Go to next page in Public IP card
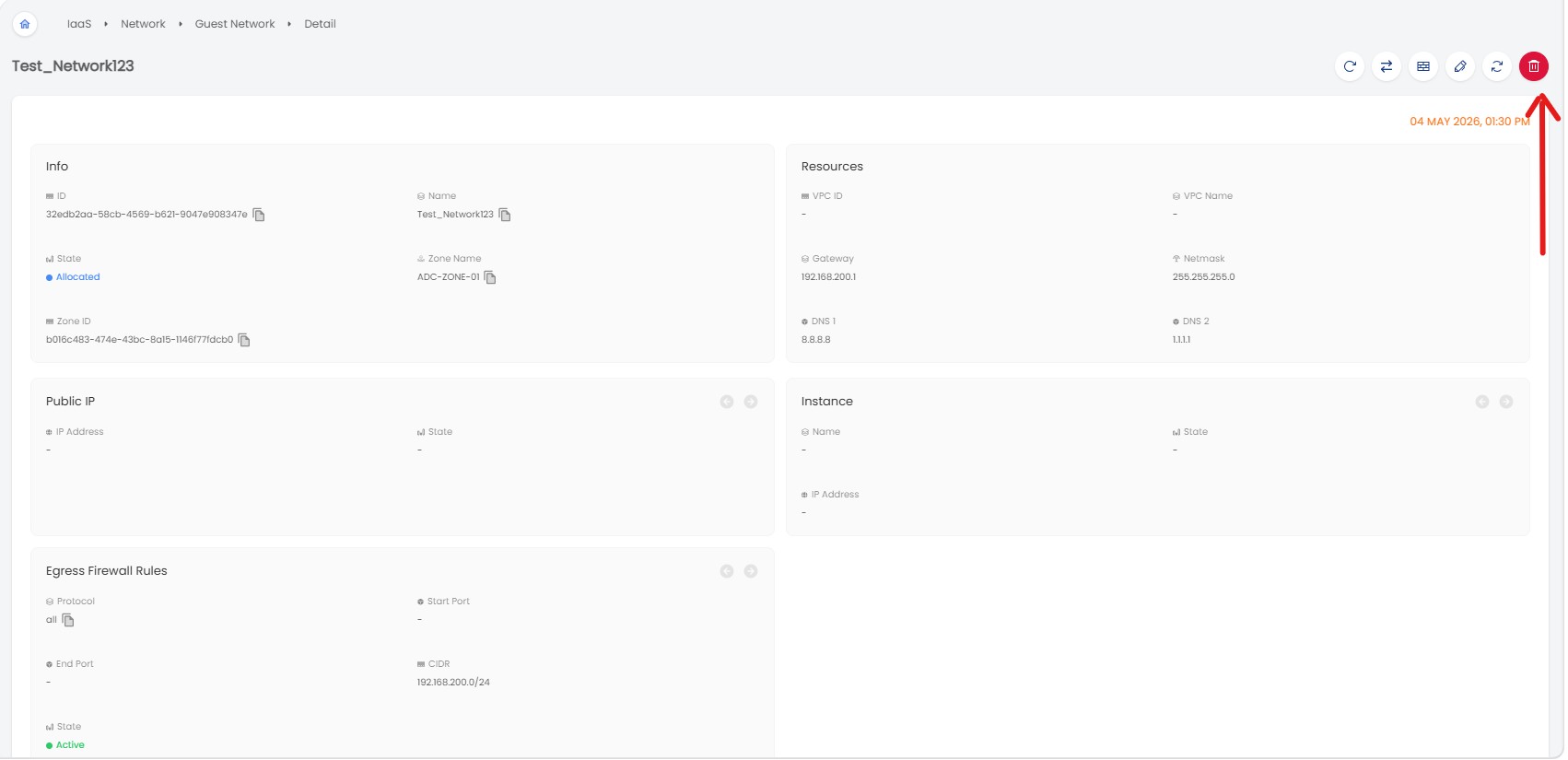Viewport: 1568px width, 760px height. pyautogui.click(x=751, y=402)
